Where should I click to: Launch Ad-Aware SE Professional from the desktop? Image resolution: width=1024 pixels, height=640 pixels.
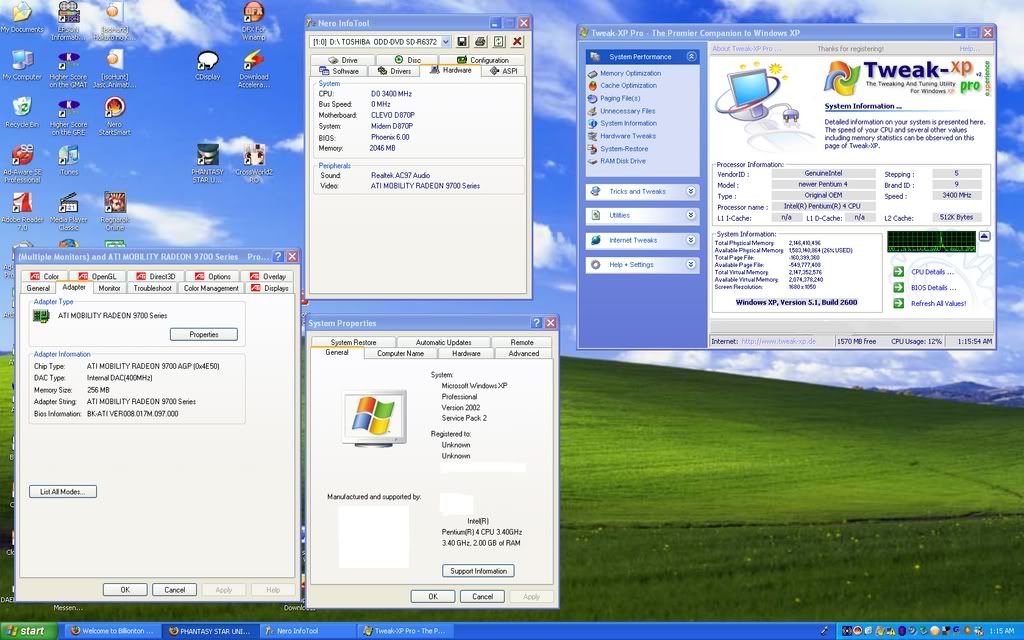[22, 163]
